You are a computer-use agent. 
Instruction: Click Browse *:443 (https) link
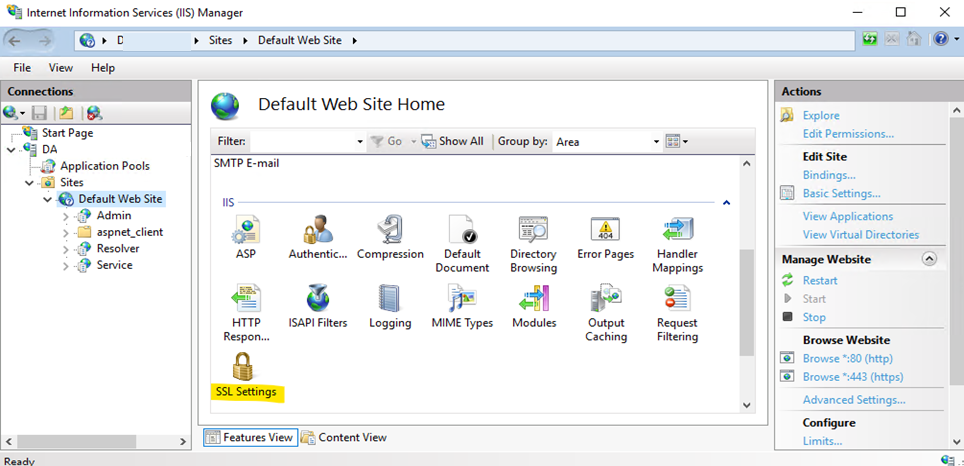852,377
